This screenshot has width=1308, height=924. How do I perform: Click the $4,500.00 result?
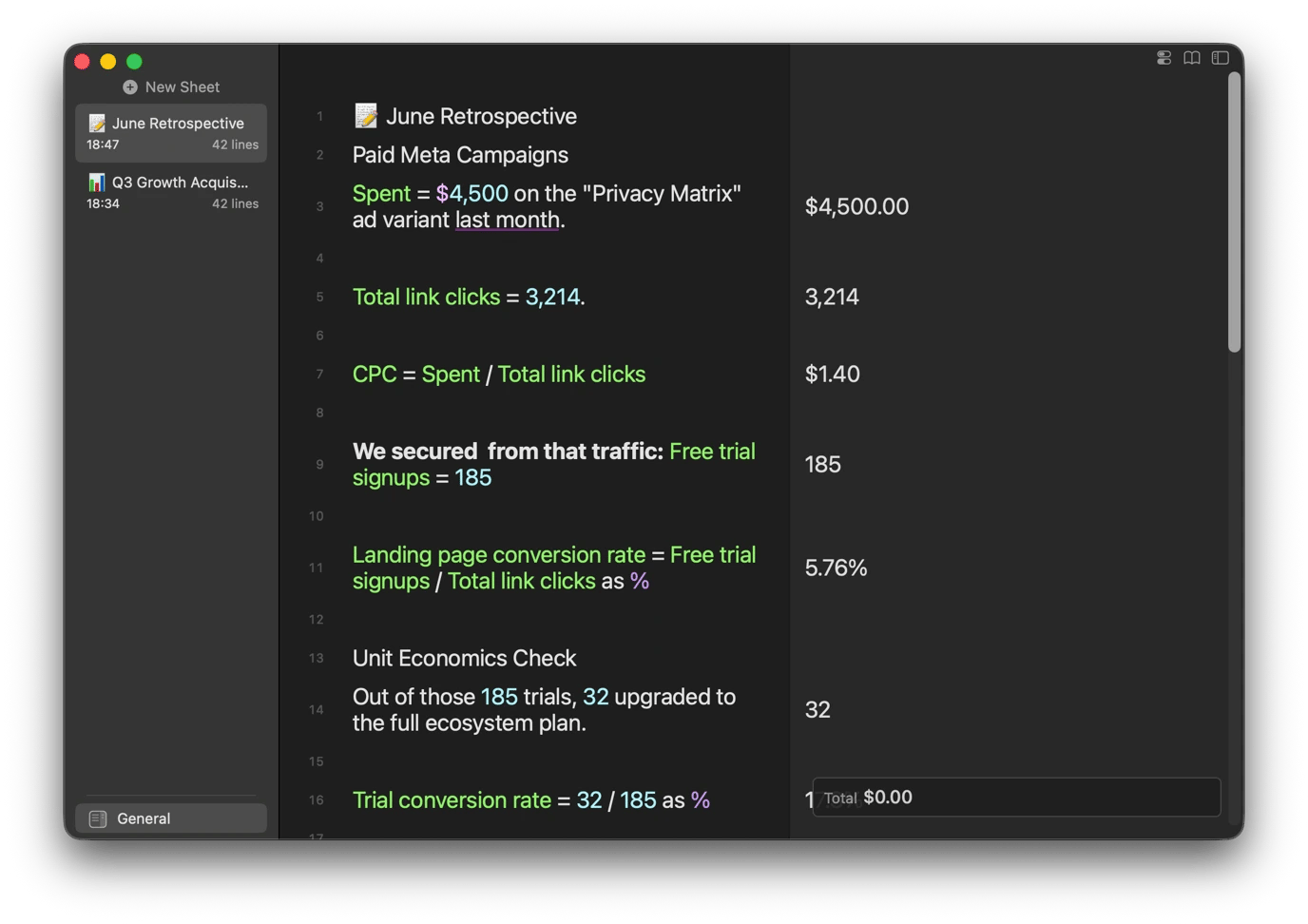(x=856, y=206)
